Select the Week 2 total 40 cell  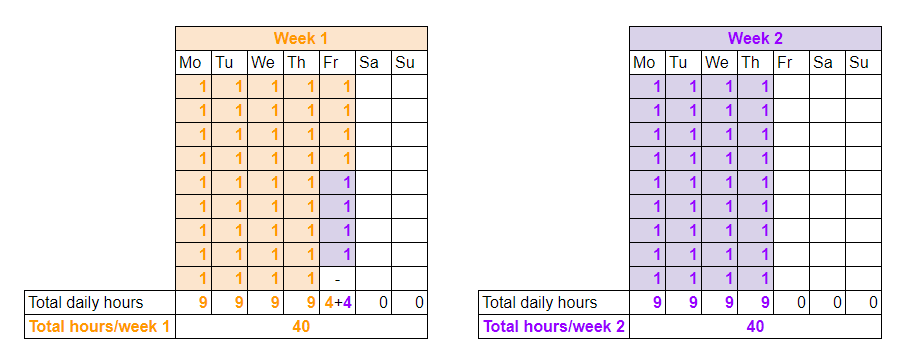coord(755,326)
